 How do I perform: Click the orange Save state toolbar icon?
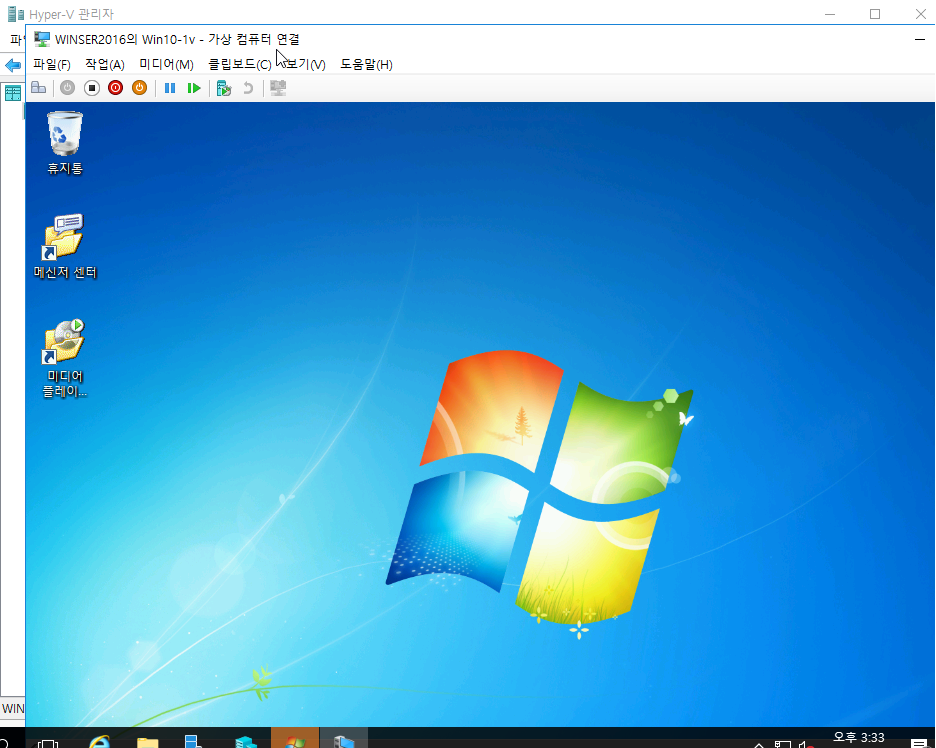click(139, 88)
